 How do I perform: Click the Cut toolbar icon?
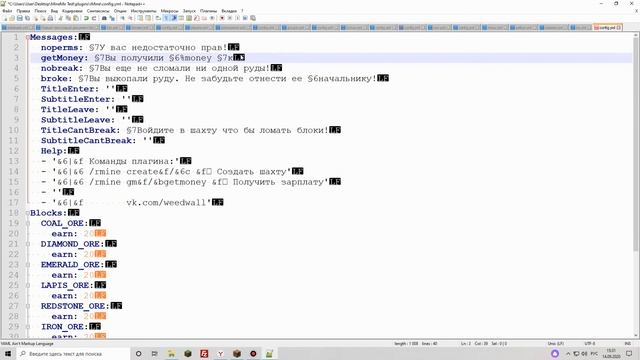tap(60, 18)
